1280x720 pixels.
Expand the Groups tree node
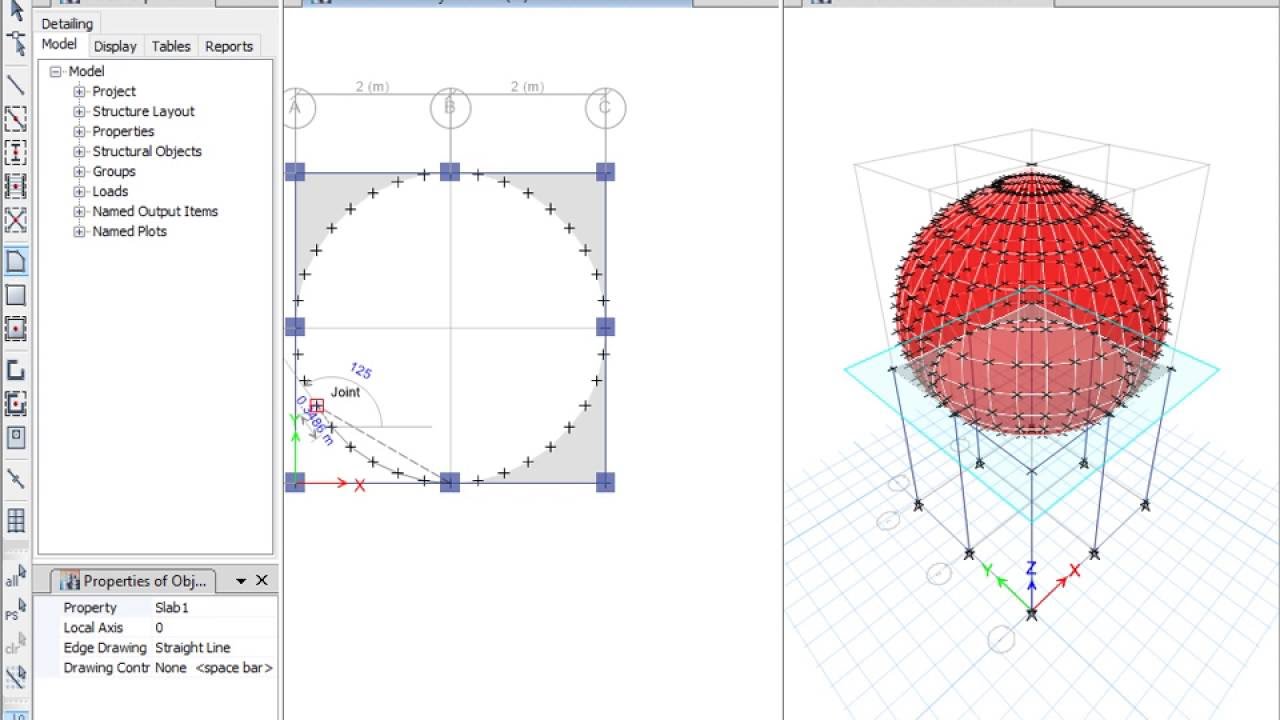point(79,171)
